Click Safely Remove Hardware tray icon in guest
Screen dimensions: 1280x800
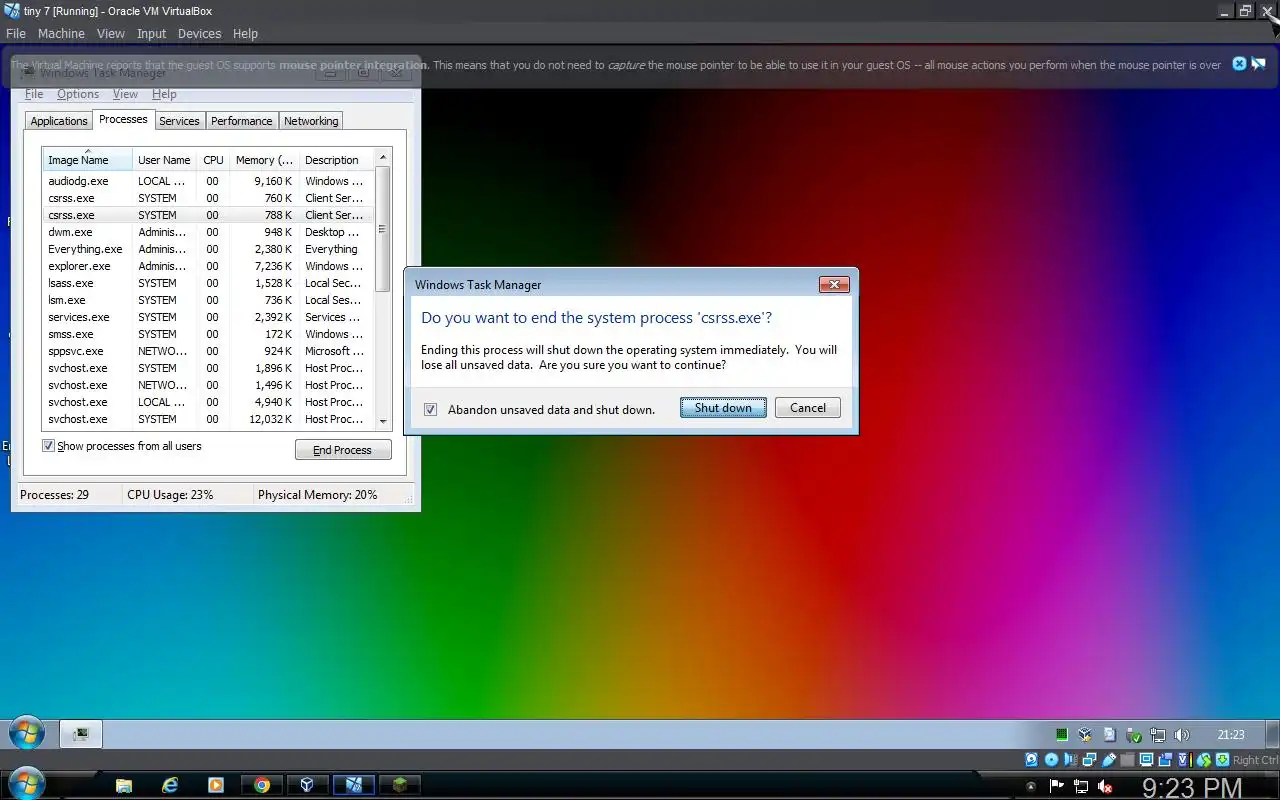click(1134, 735)
